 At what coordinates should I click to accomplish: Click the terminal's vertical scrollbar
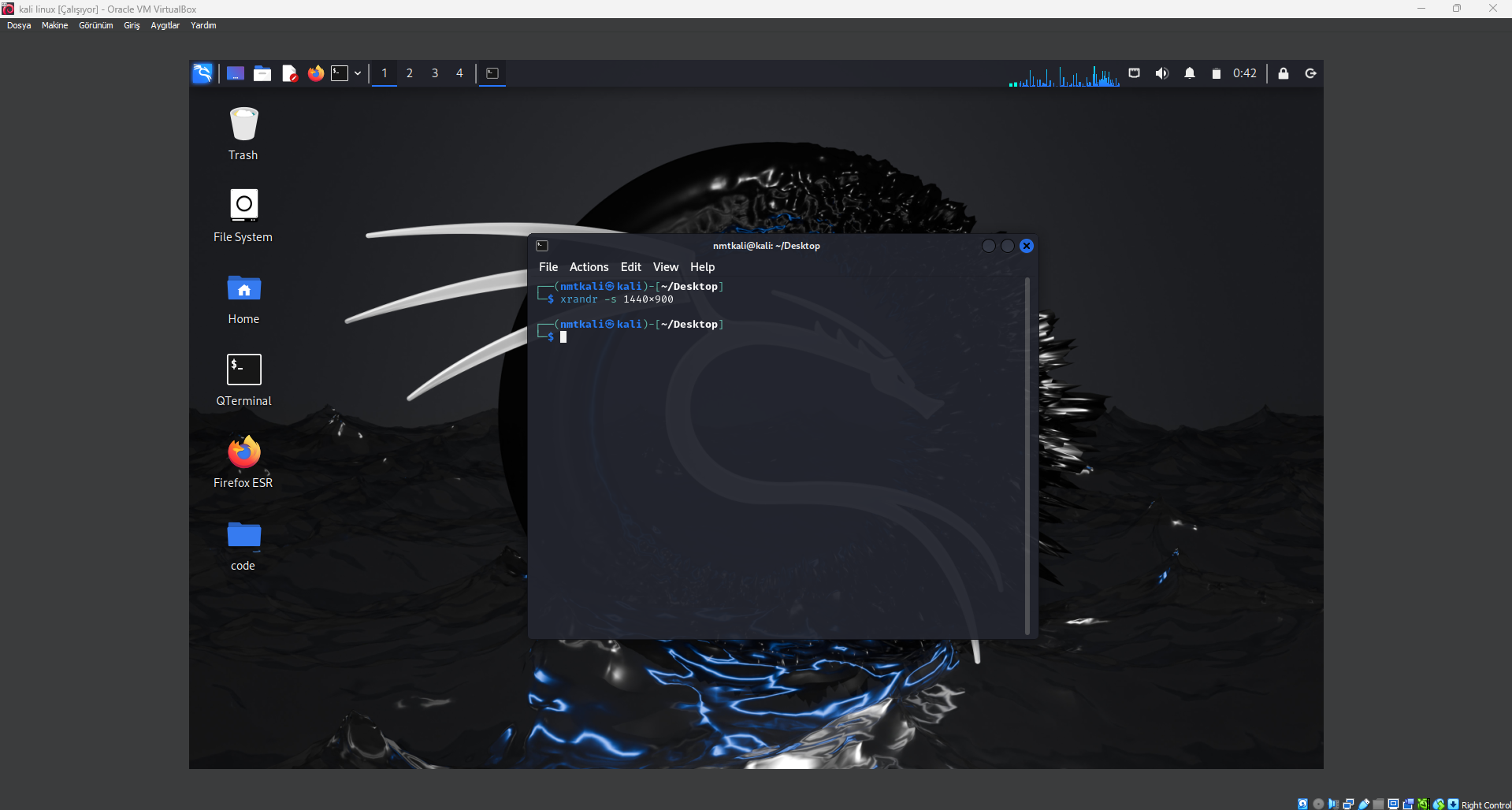(1027, 455)
